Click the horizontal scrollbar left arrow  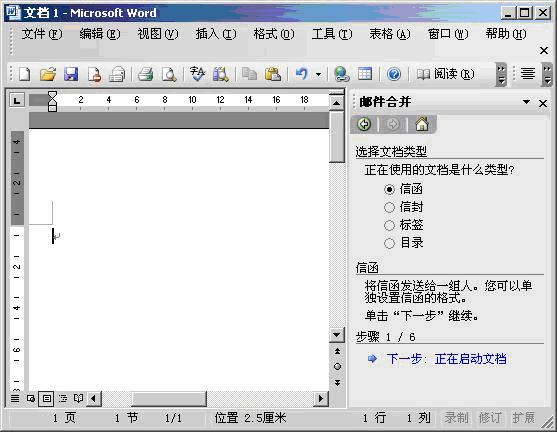pyautogui.click(x=94, y=399)
